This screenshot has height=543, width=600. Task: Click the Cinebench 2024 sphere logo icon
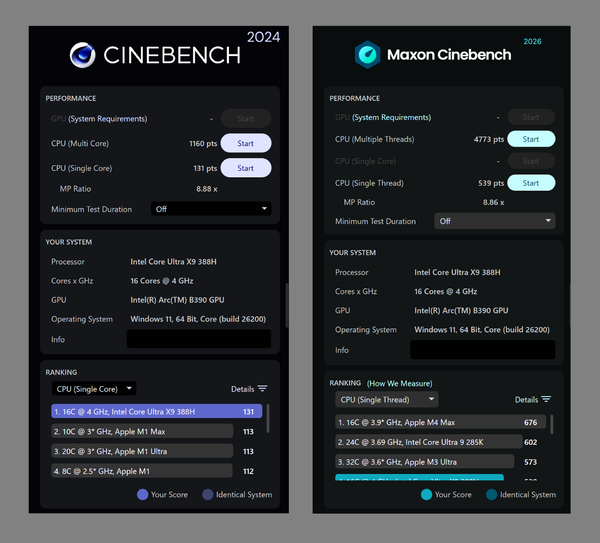pos(82,55)
